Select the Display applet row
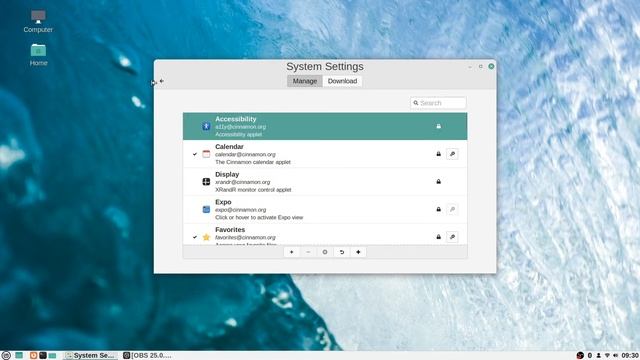The image size is (640, 360). click(325, 182)
